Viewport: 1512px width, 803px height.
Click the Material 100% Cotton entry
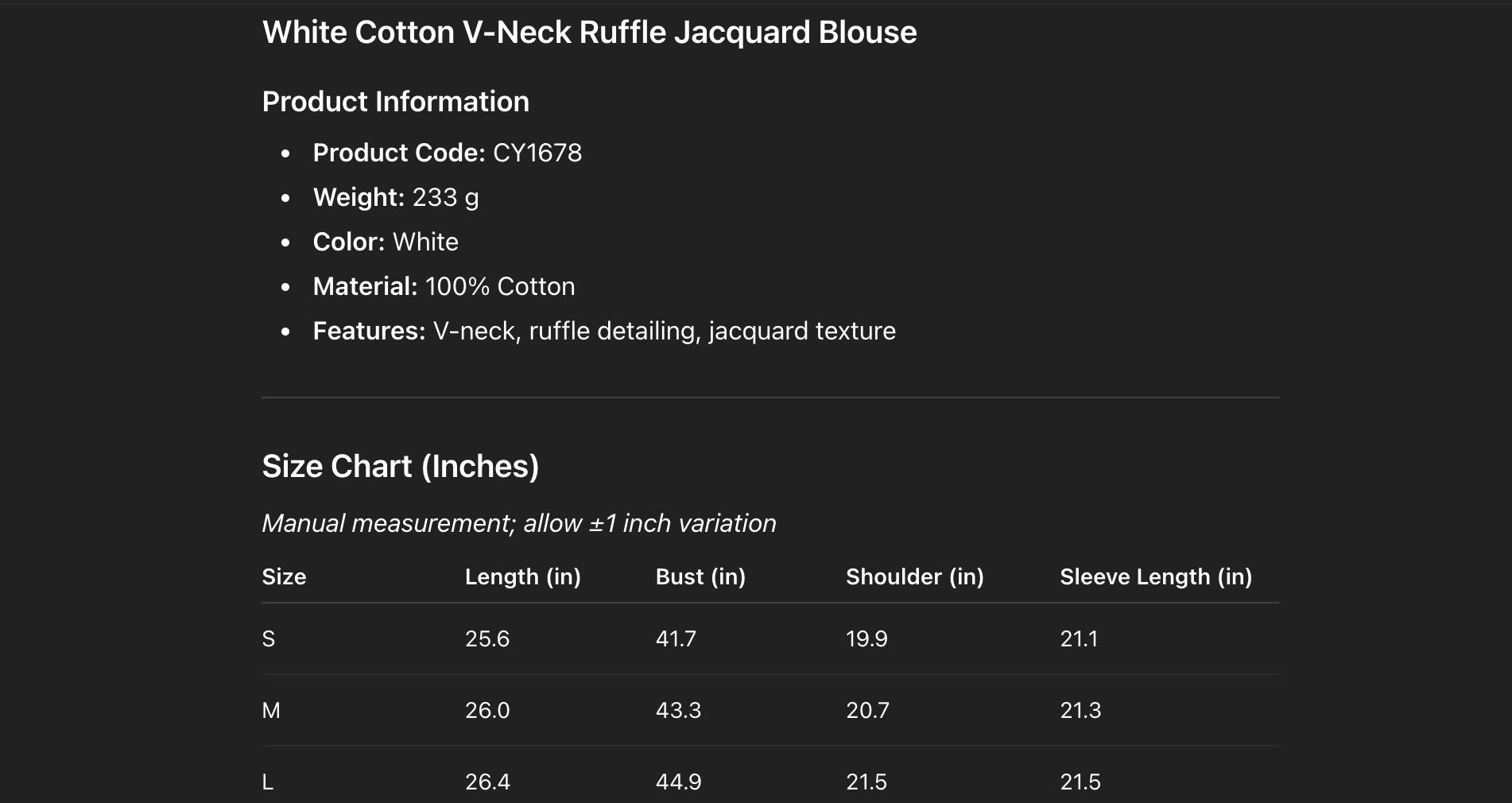(444, 286)
